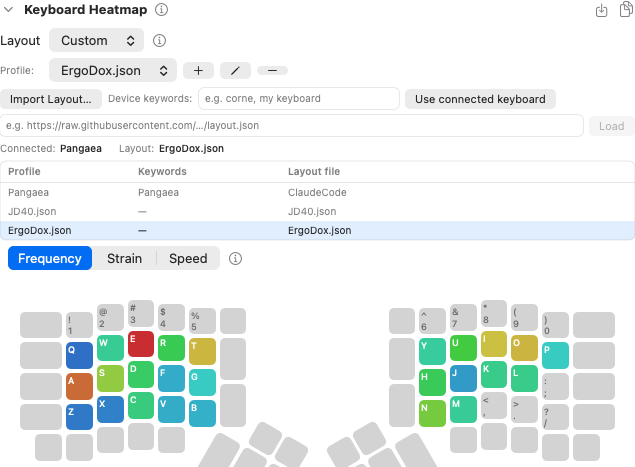Click the blue Q key
Screen dimensions: 635x467
[x=79, y=355]
